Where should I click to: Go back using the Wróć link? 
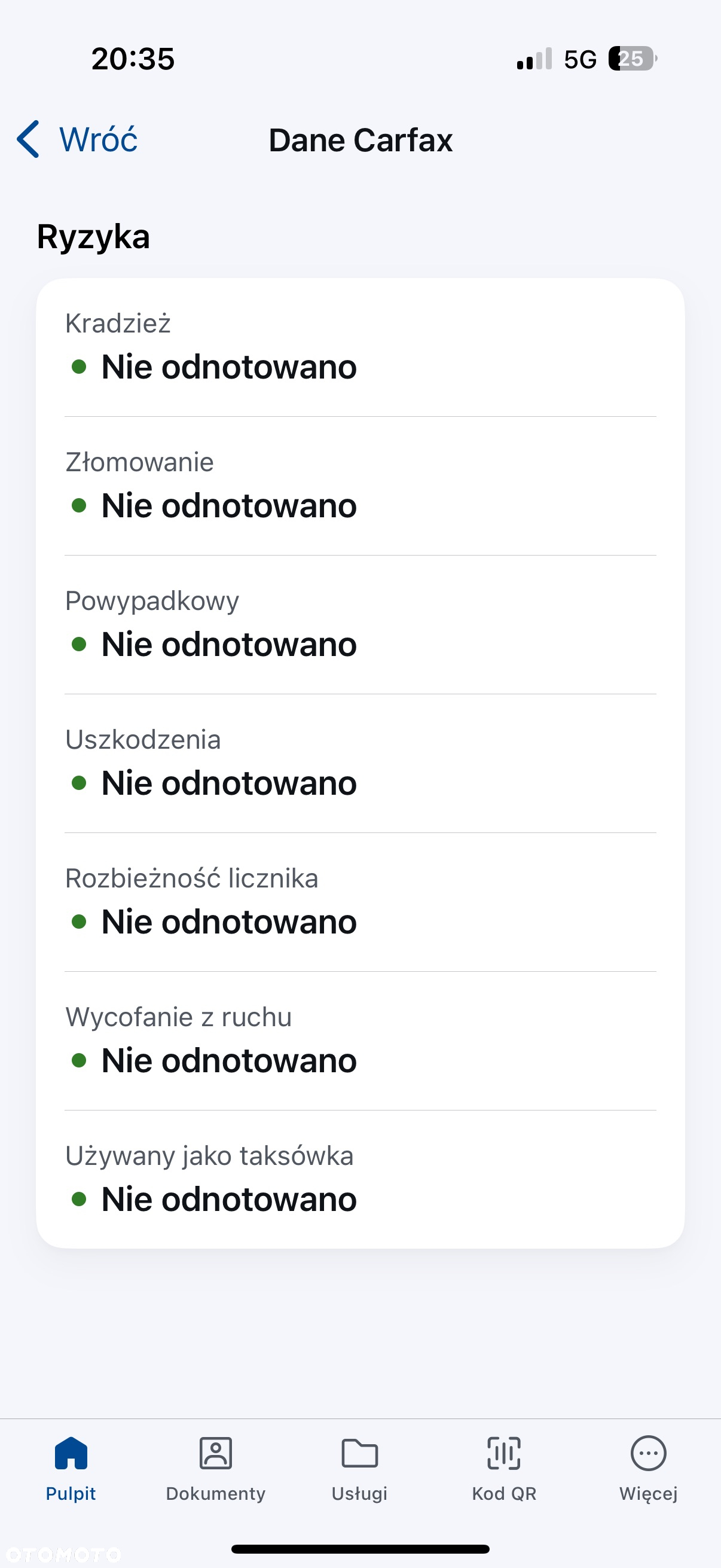99,139
